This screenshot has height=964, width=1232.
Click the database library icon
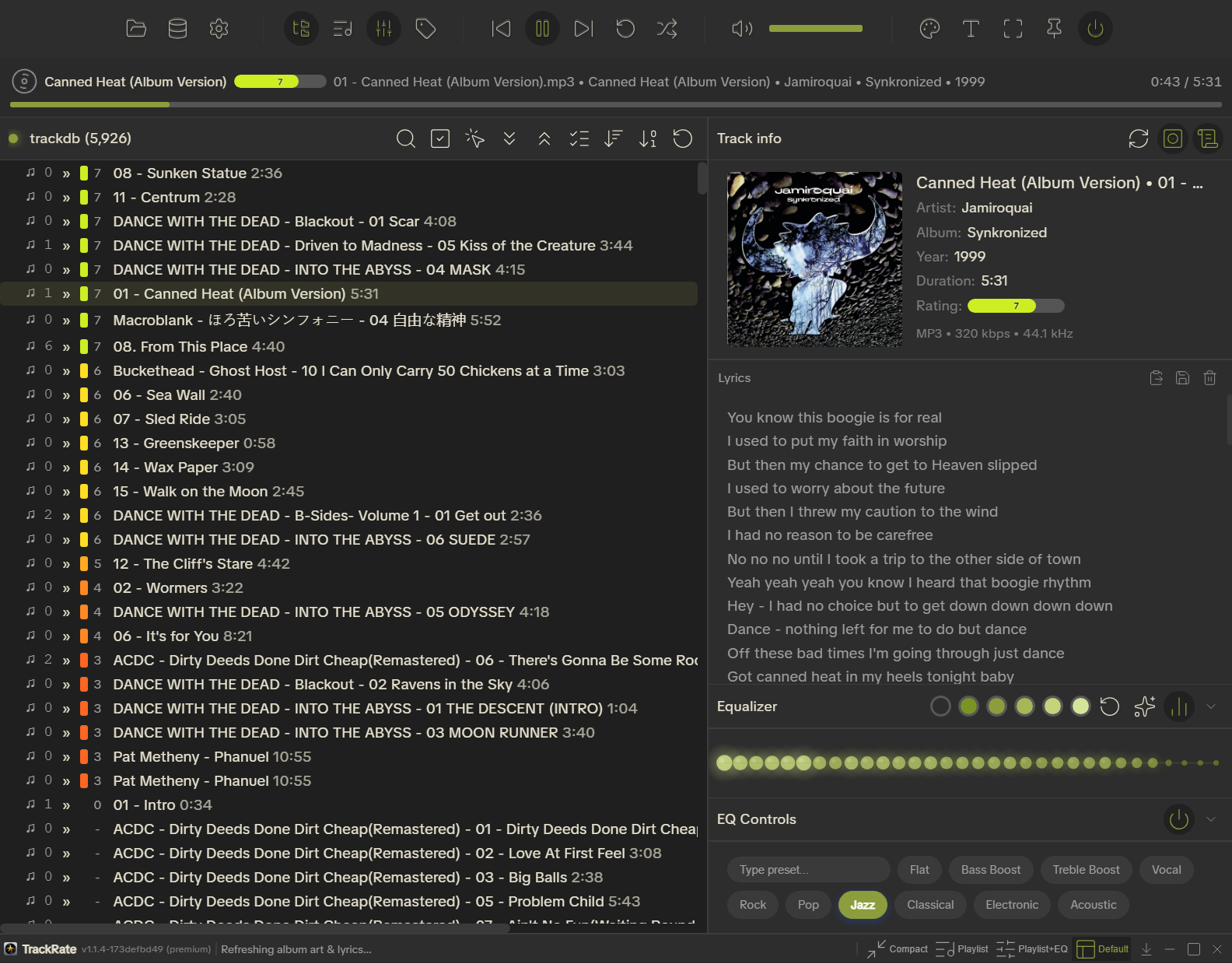(x=177, y=29)
